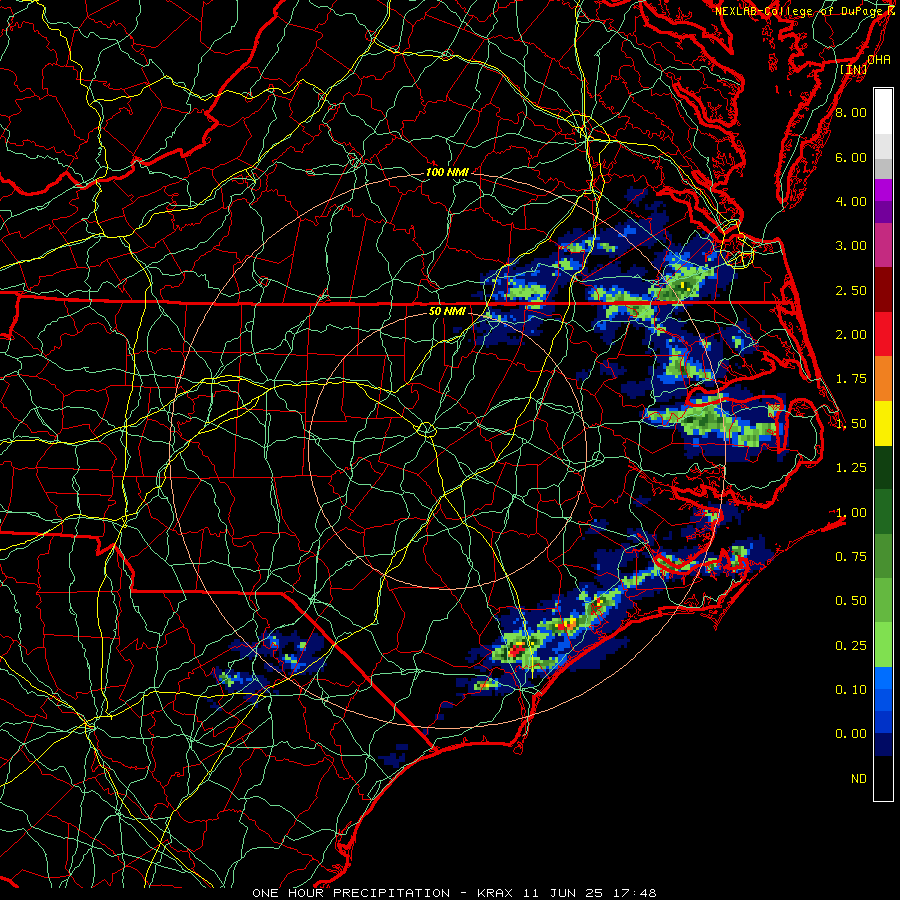Pick the bright red swatch in the color scale

883,334
